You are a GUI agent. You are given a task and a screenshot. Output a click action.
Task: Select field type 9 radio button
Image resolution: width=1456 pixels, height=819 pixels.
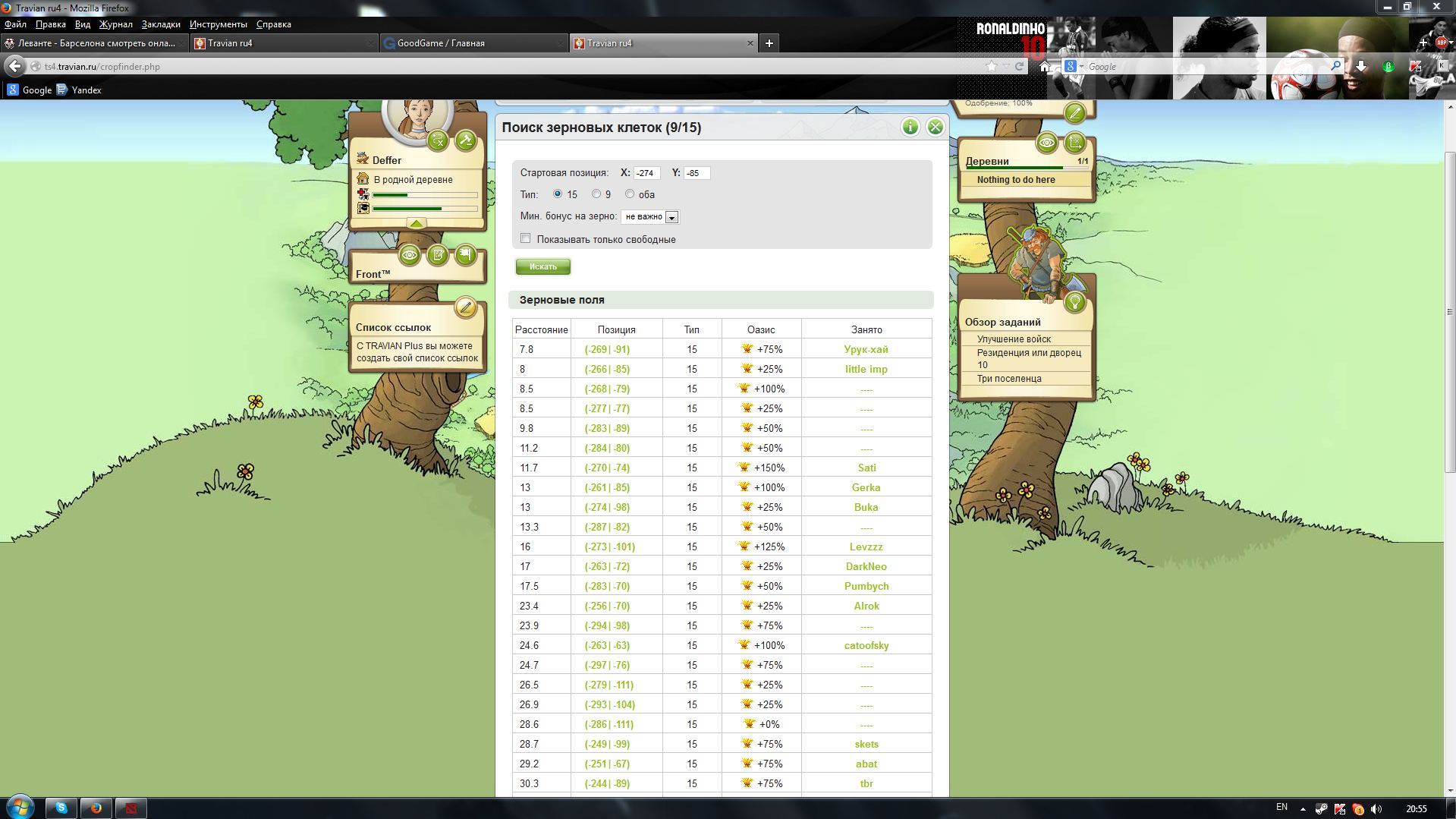[596, 194]
